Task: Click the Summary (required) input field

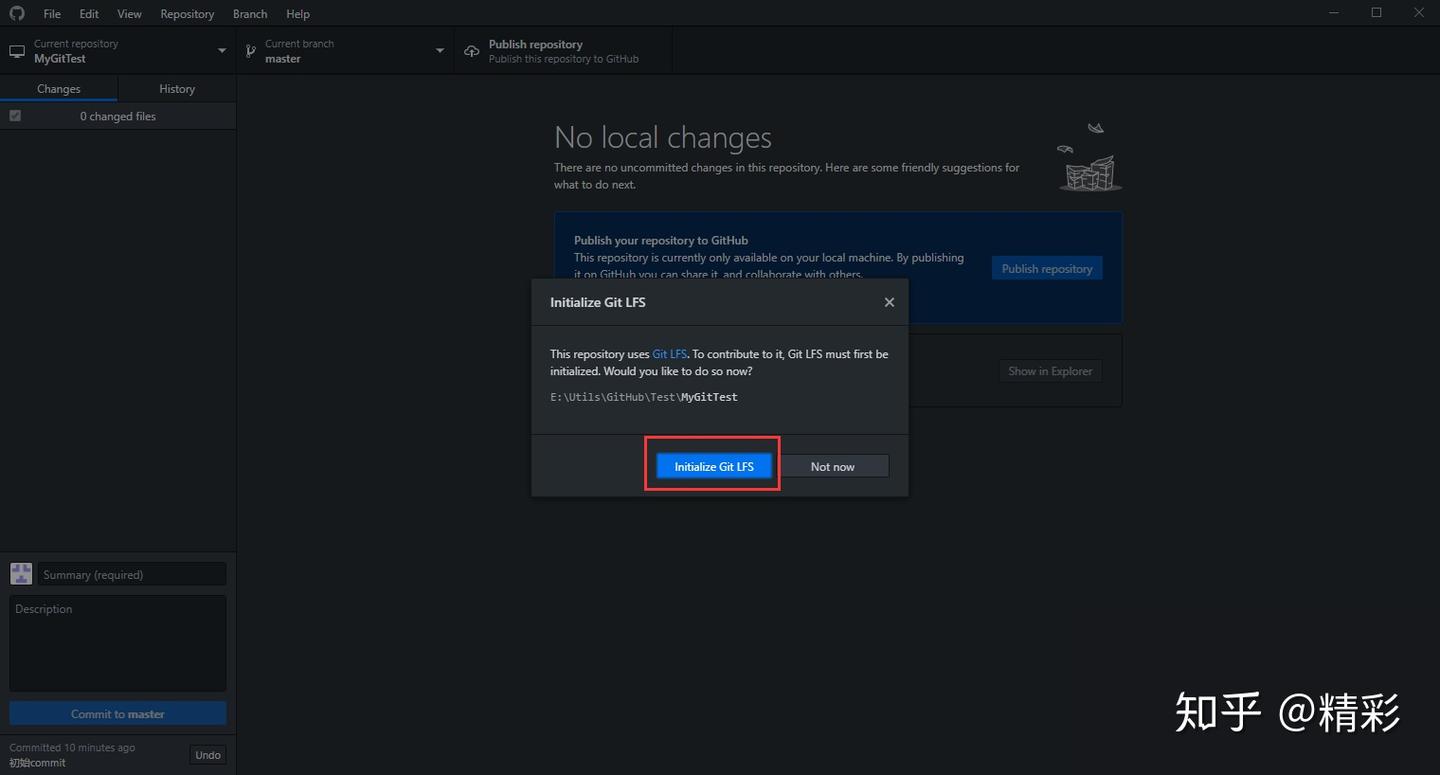Action: click(x=132, y=574)
